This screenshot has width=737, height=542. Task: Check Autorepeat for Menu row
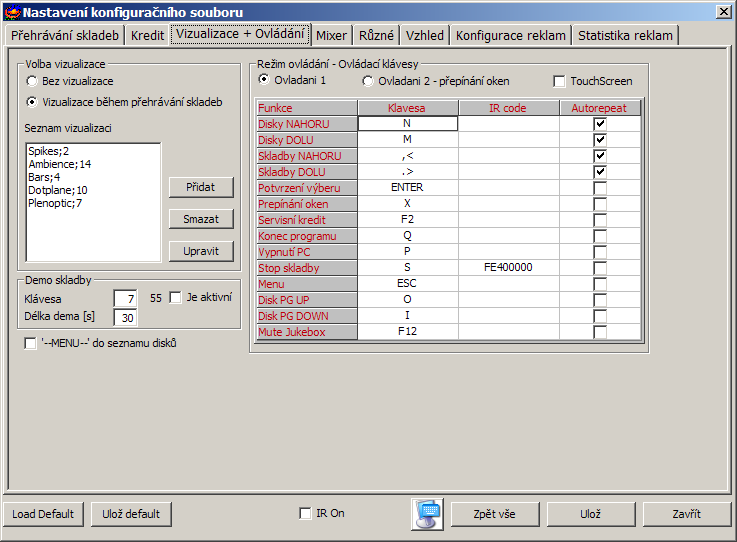600,284
